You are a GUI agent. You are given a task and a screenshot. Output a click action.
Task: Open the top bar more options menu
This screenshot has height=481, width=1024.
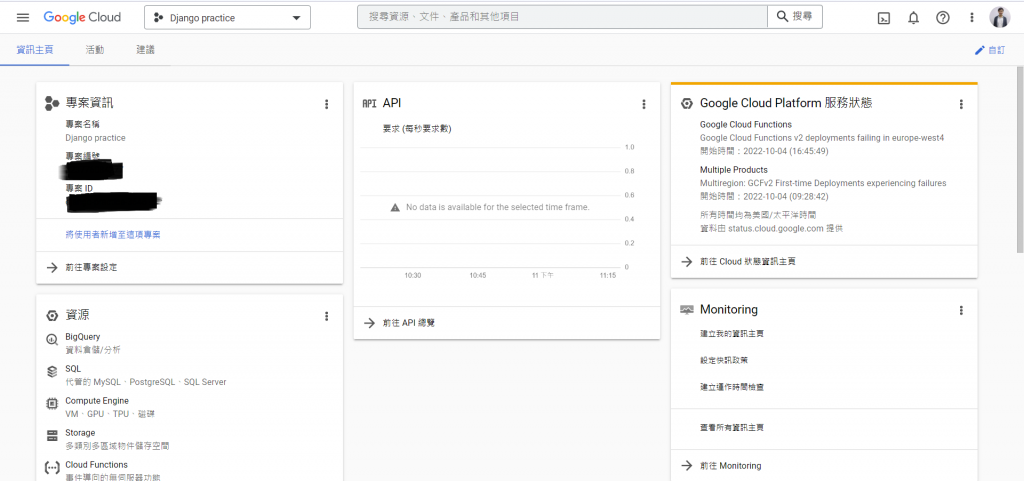tap(972, 18)
